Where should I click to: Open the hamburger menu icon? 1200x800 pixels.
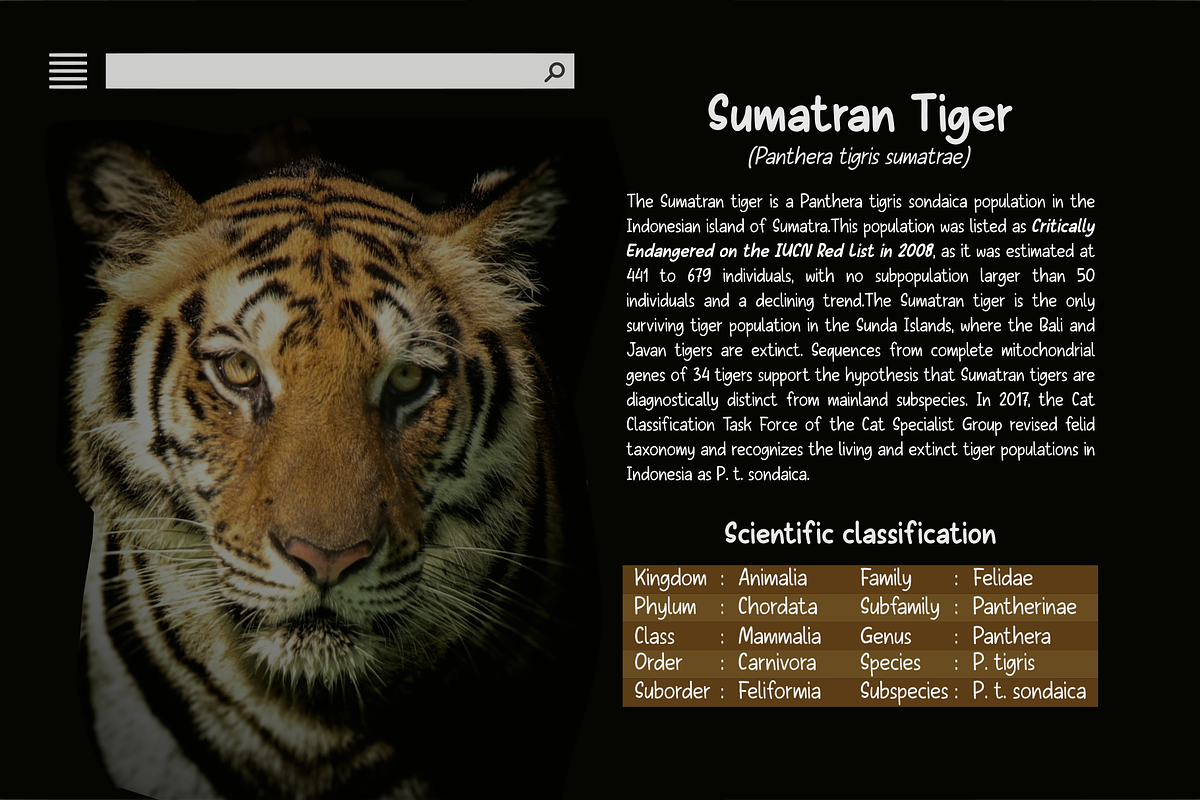(68, 71)
